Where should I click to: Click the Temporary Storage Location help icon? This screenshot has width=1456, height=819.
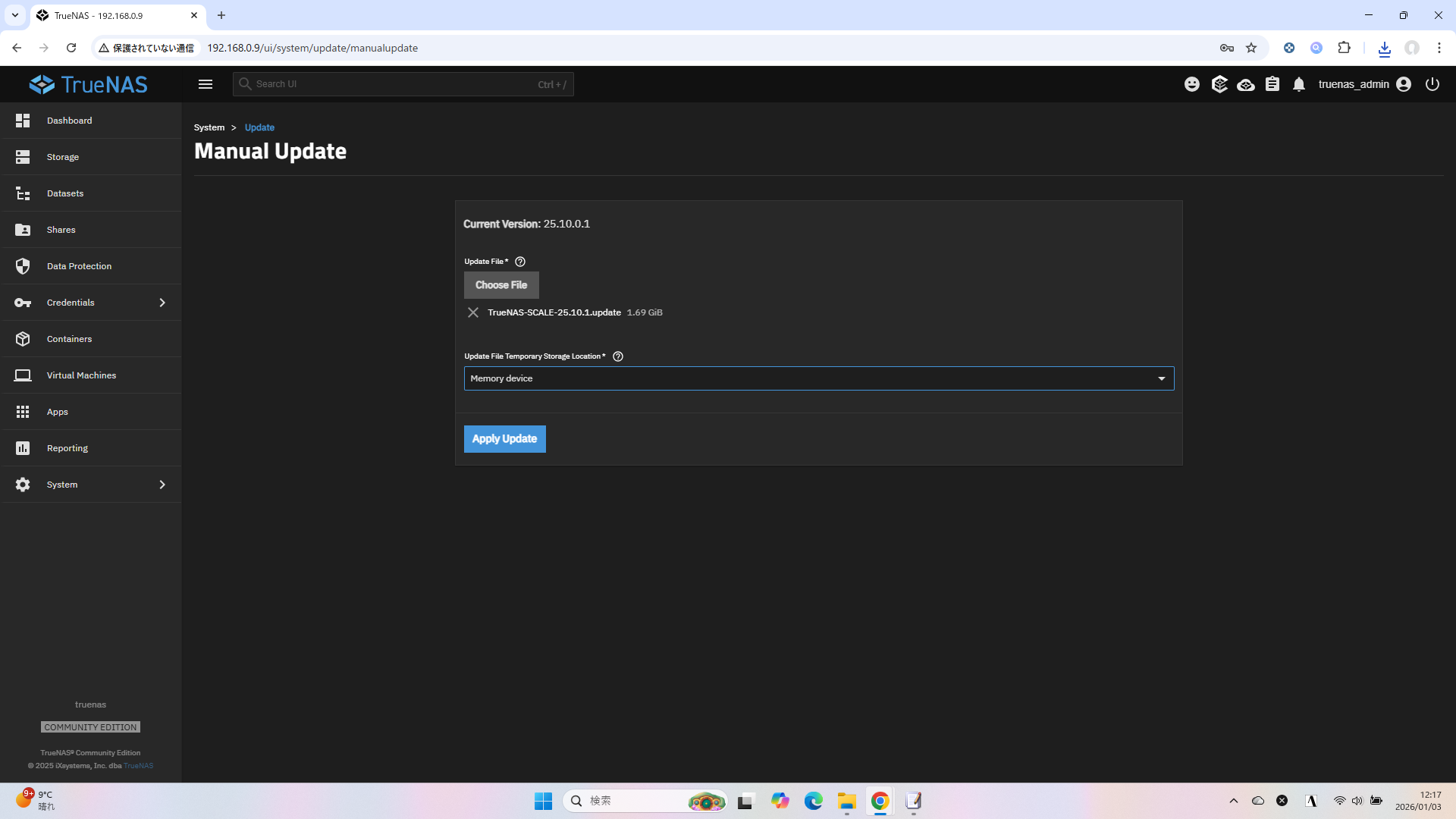click(x=618, y=356)
